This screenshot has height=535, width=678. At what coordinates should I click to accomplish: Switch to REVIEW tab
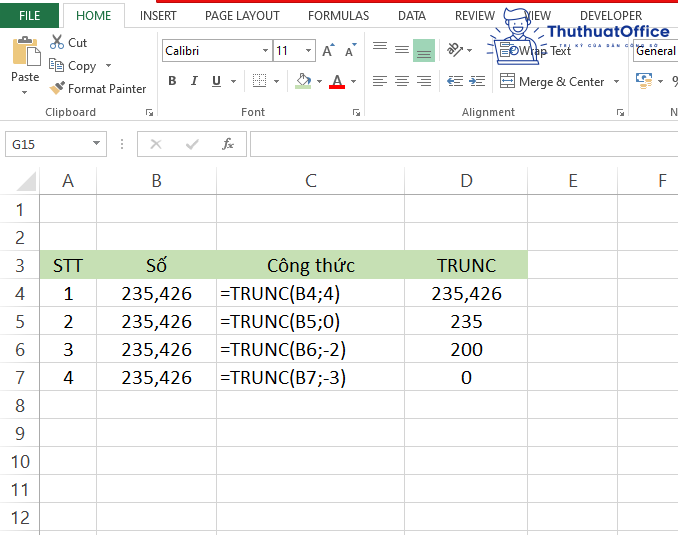point(475,16)
